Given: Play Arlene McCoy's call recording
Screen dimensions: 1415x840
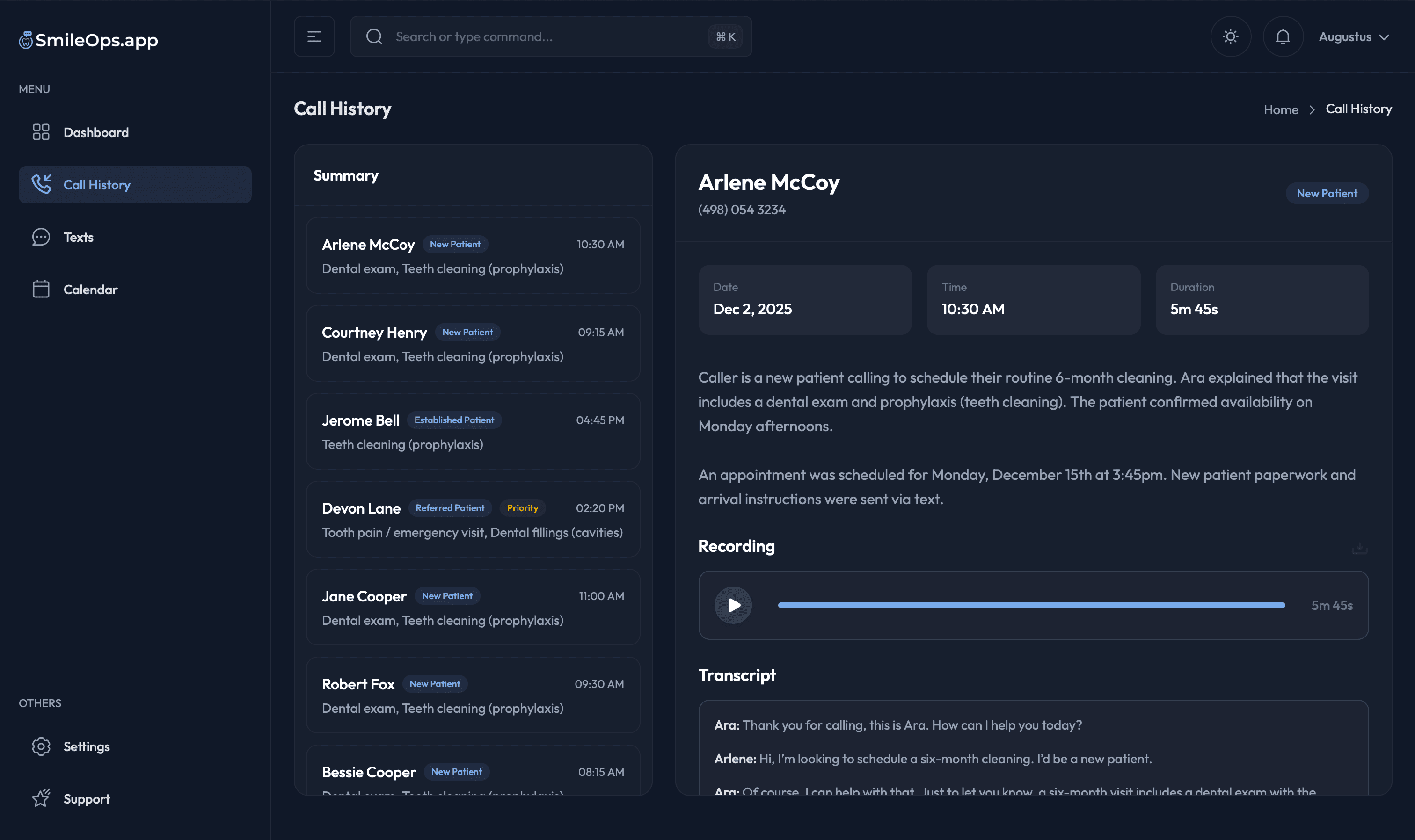Looking at the screenshot, I should [733, 605].
